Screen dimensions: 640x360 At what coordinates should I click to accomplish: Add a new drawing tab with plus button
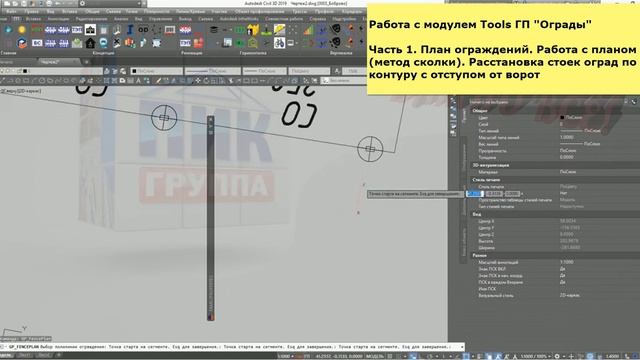87,62
